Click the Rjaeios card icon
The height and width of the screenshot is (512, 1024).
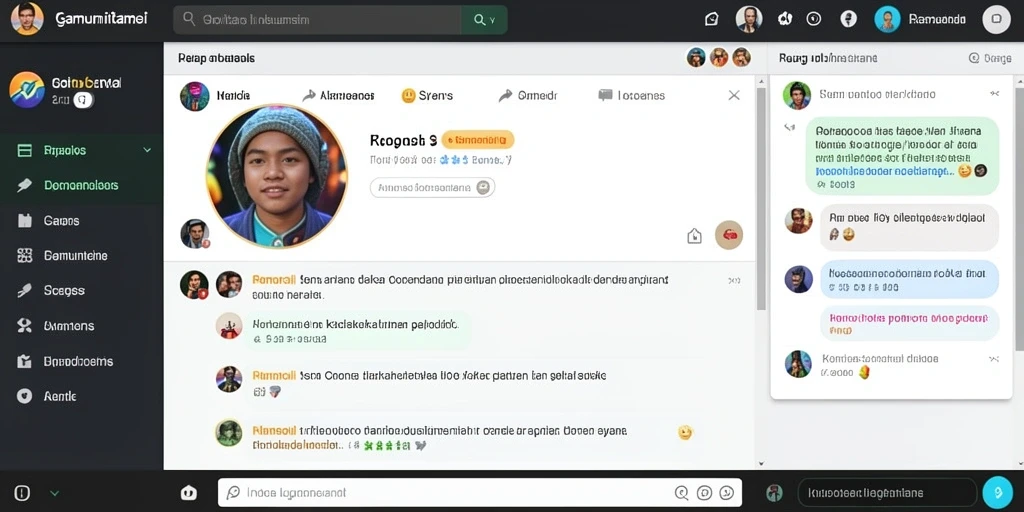[x=24, y=151]
